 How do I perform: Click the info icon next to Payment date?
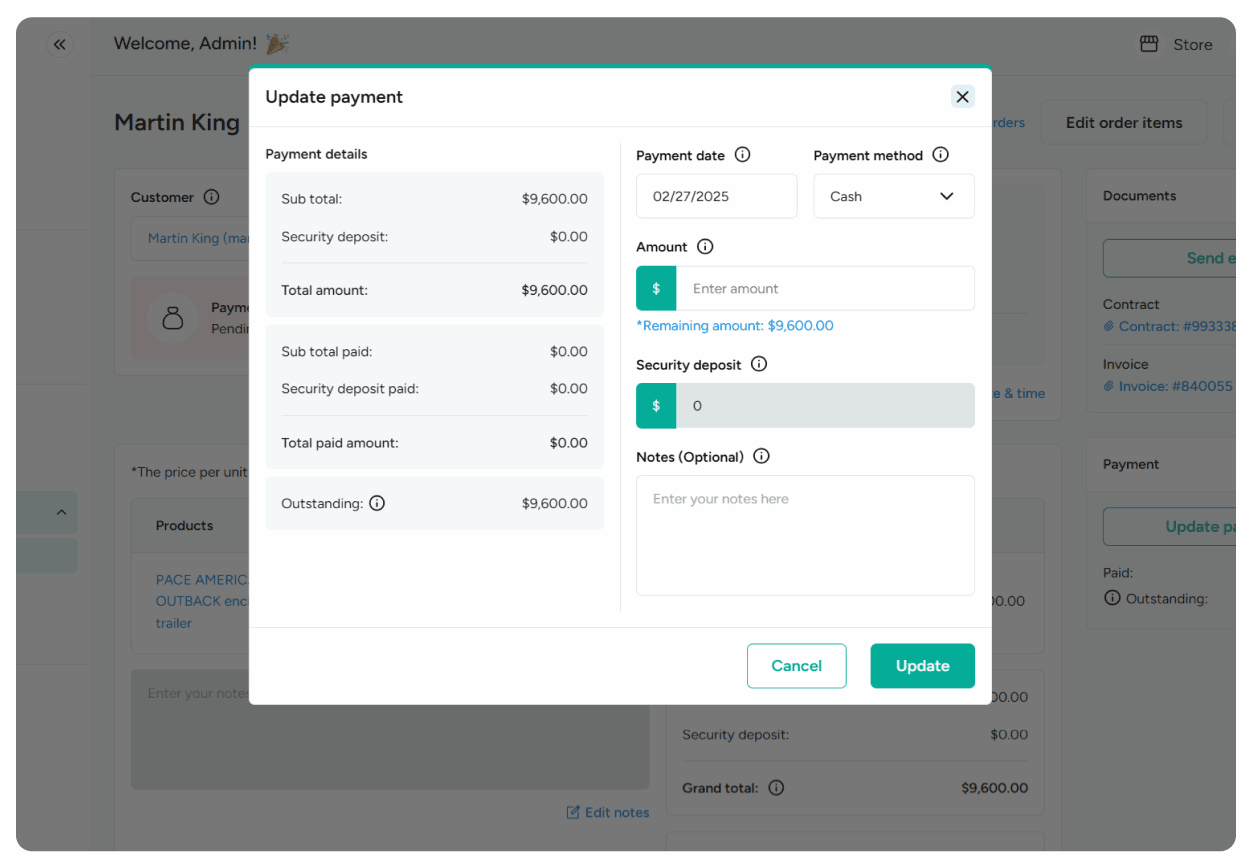tap(742, 155)
